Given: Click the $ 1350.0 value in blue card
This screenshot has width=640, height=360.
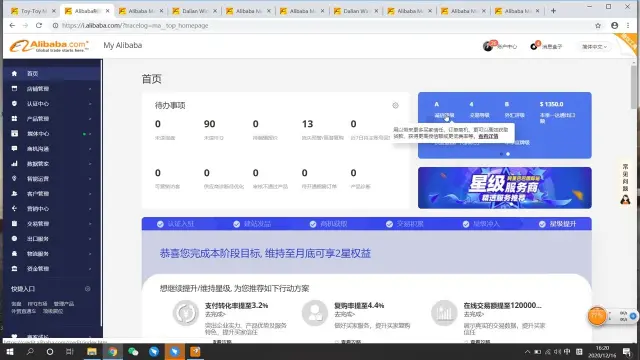Looking at the screenshot, I should click(x=551, y=104).
